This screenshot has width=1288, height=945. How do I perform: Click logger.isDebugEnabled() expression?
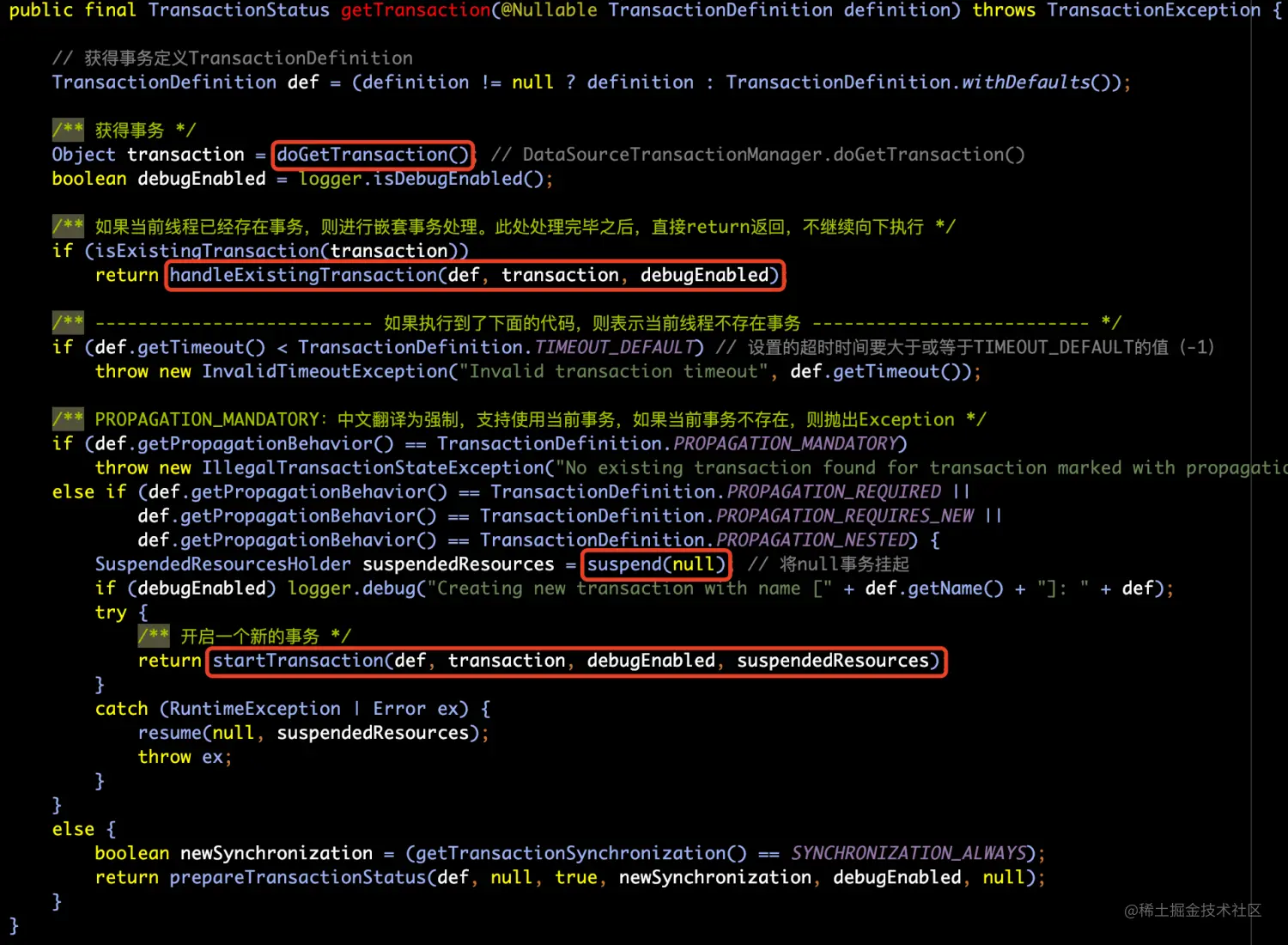[x=421, y=179]
